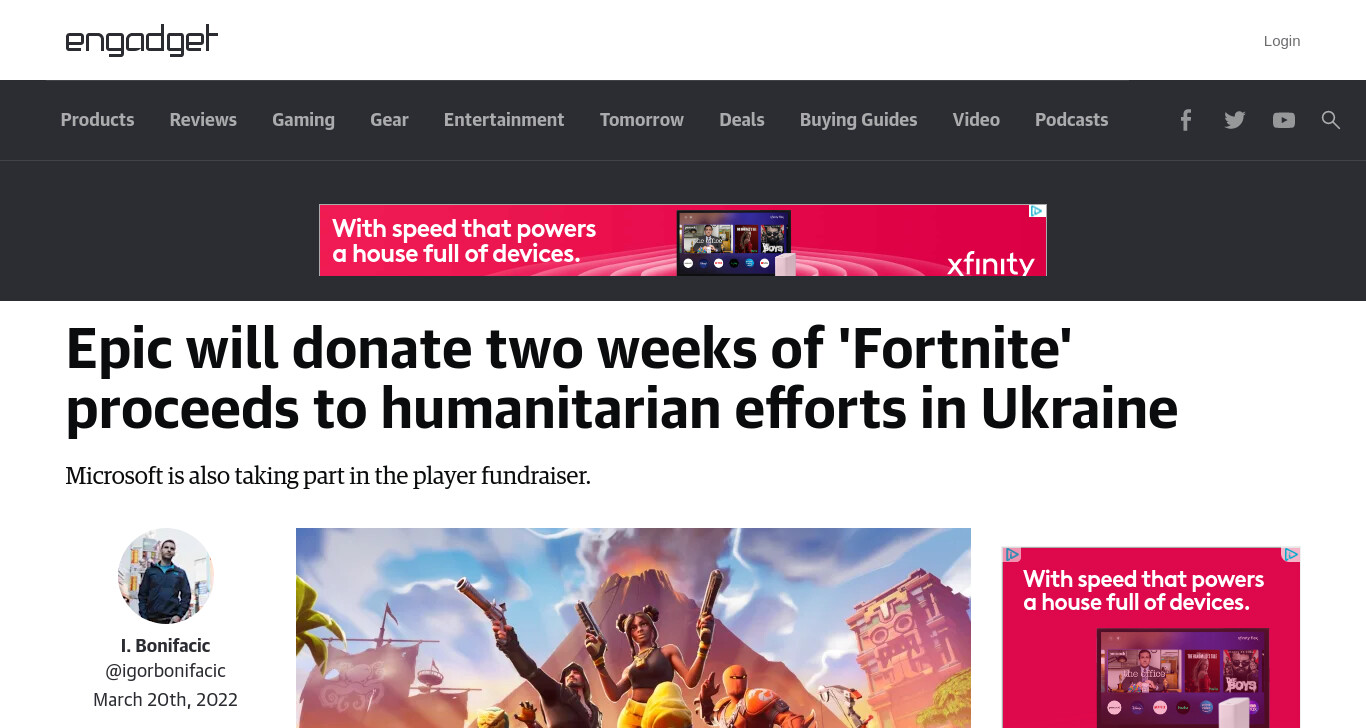Go to the Podcasts section

(1071, 120)
